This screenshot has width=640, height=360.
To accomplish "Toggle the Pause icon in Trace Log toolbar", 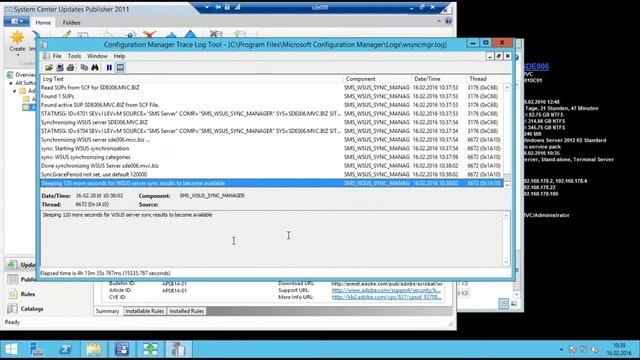I will point(109,68).
